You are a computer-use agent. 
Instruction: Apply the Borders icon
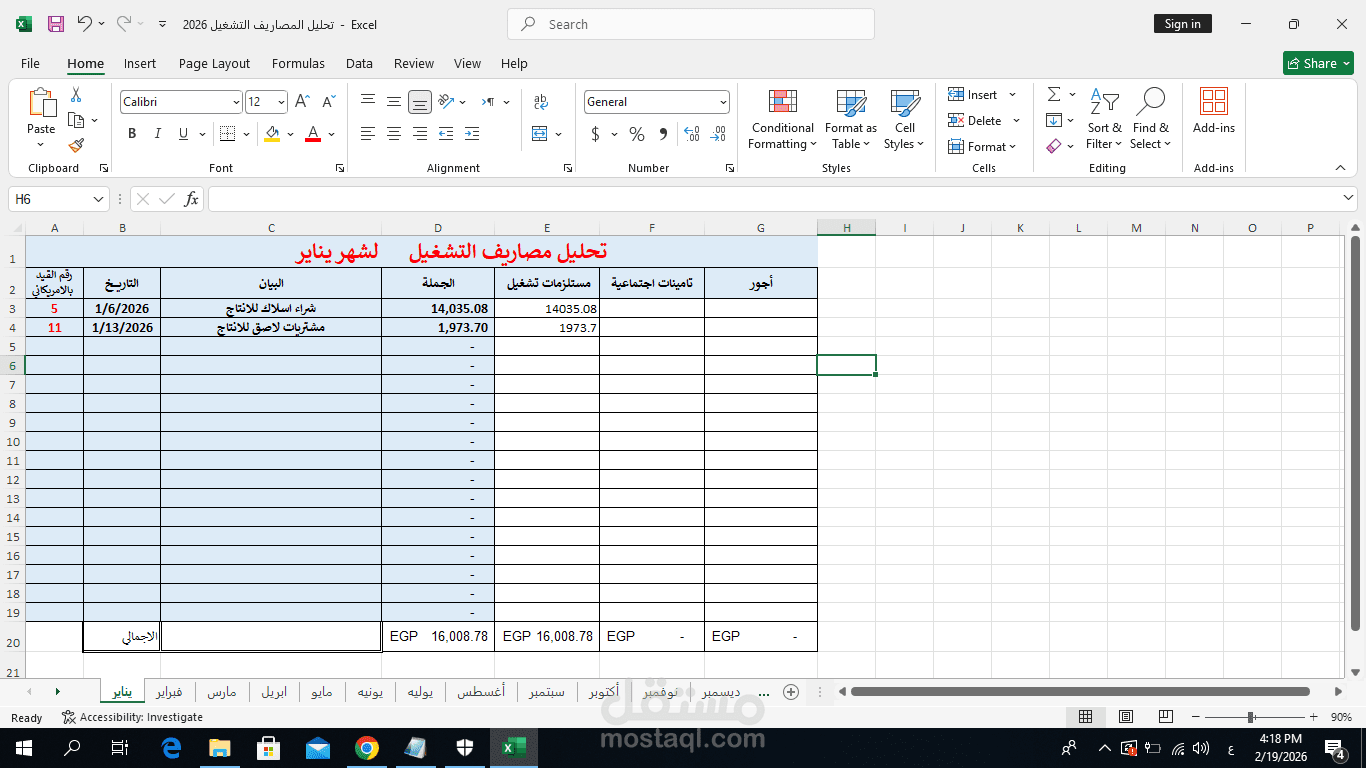(x=227, y=134)
